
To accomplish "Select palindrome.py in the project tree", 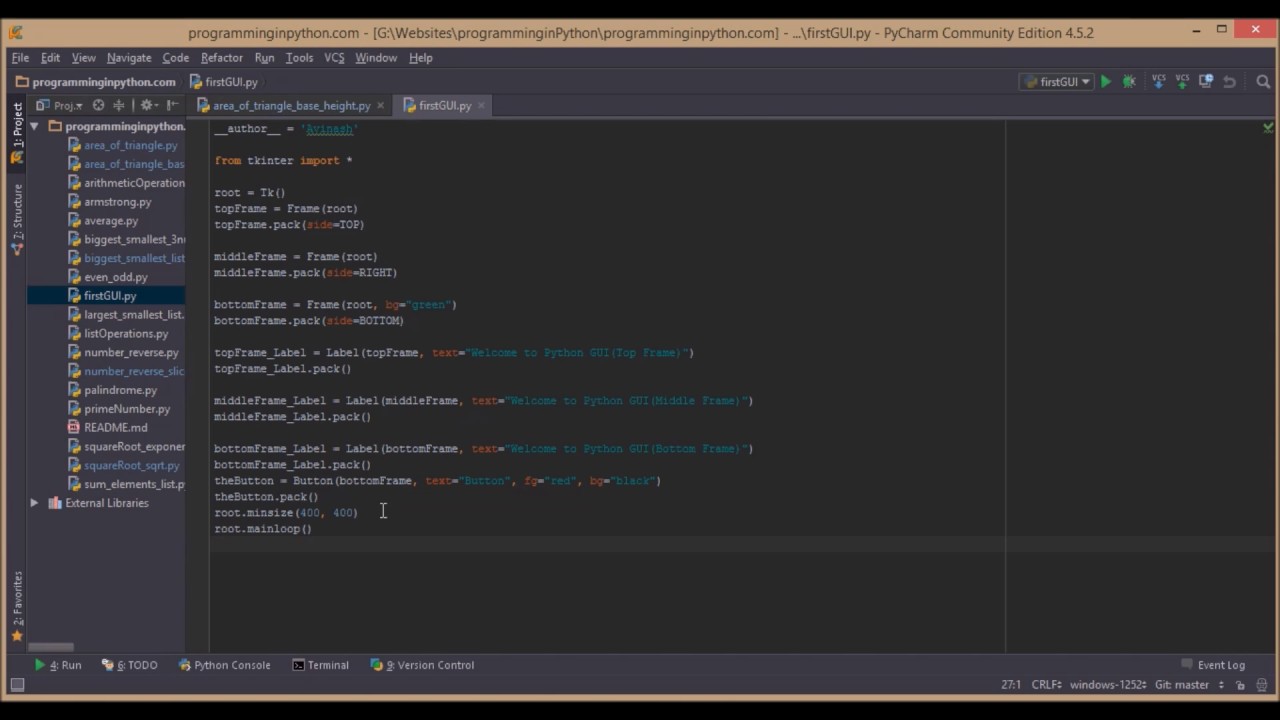I will coord(120,390).
